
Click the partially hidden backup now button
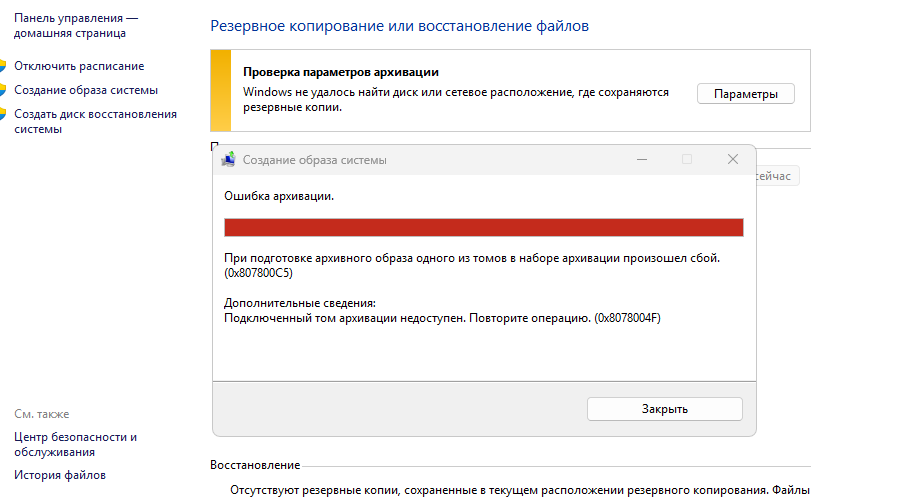pos(777,176)
